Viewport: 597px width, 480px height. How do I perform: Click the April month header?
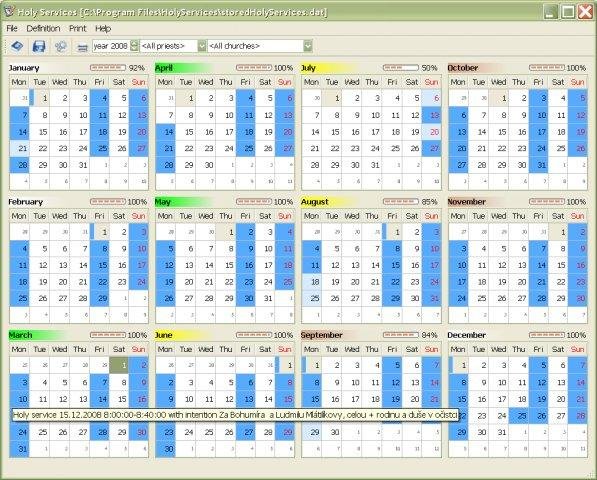coord(164,68)
